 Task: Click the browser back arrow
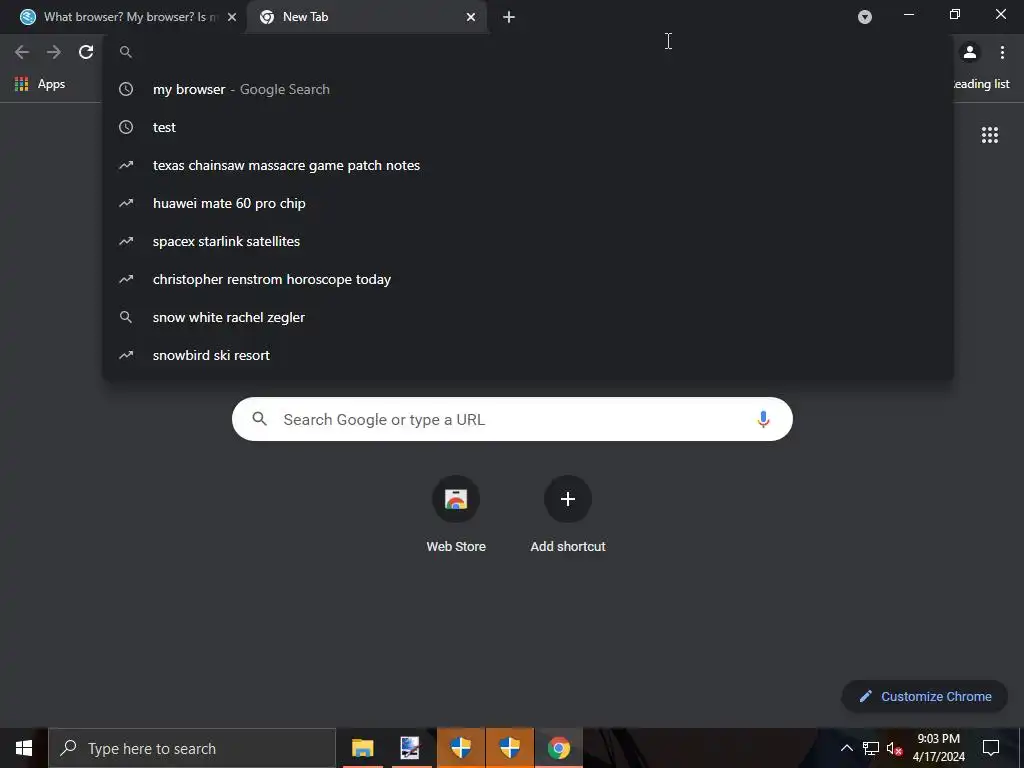coord(22,52)
